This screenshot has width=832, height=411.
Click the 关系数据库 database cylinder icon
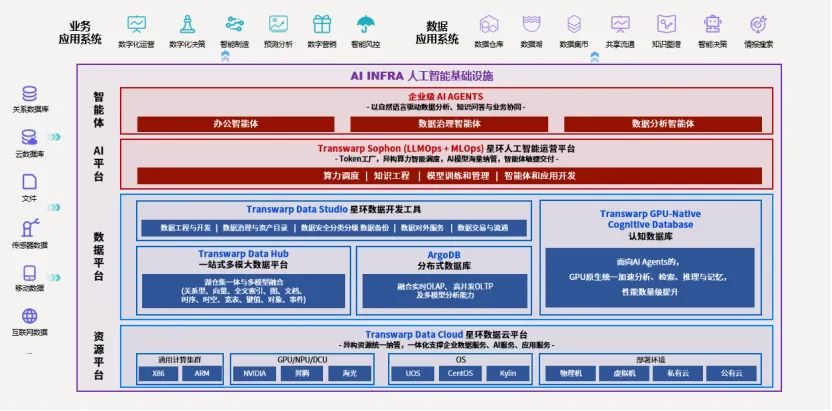pyautogui.click(x=30, y=94)
